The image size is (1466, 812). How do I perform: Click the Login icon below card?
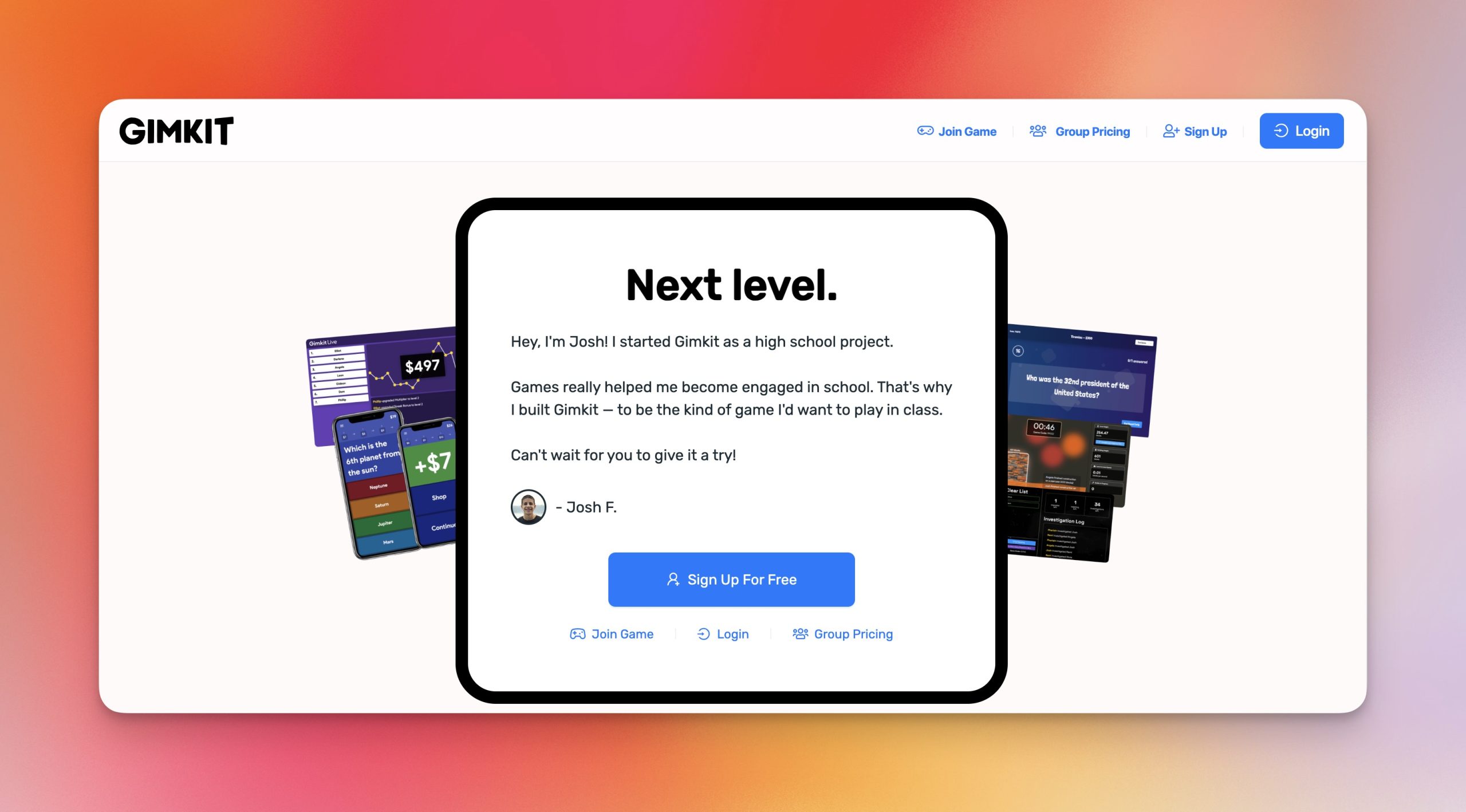coord(703,633)
